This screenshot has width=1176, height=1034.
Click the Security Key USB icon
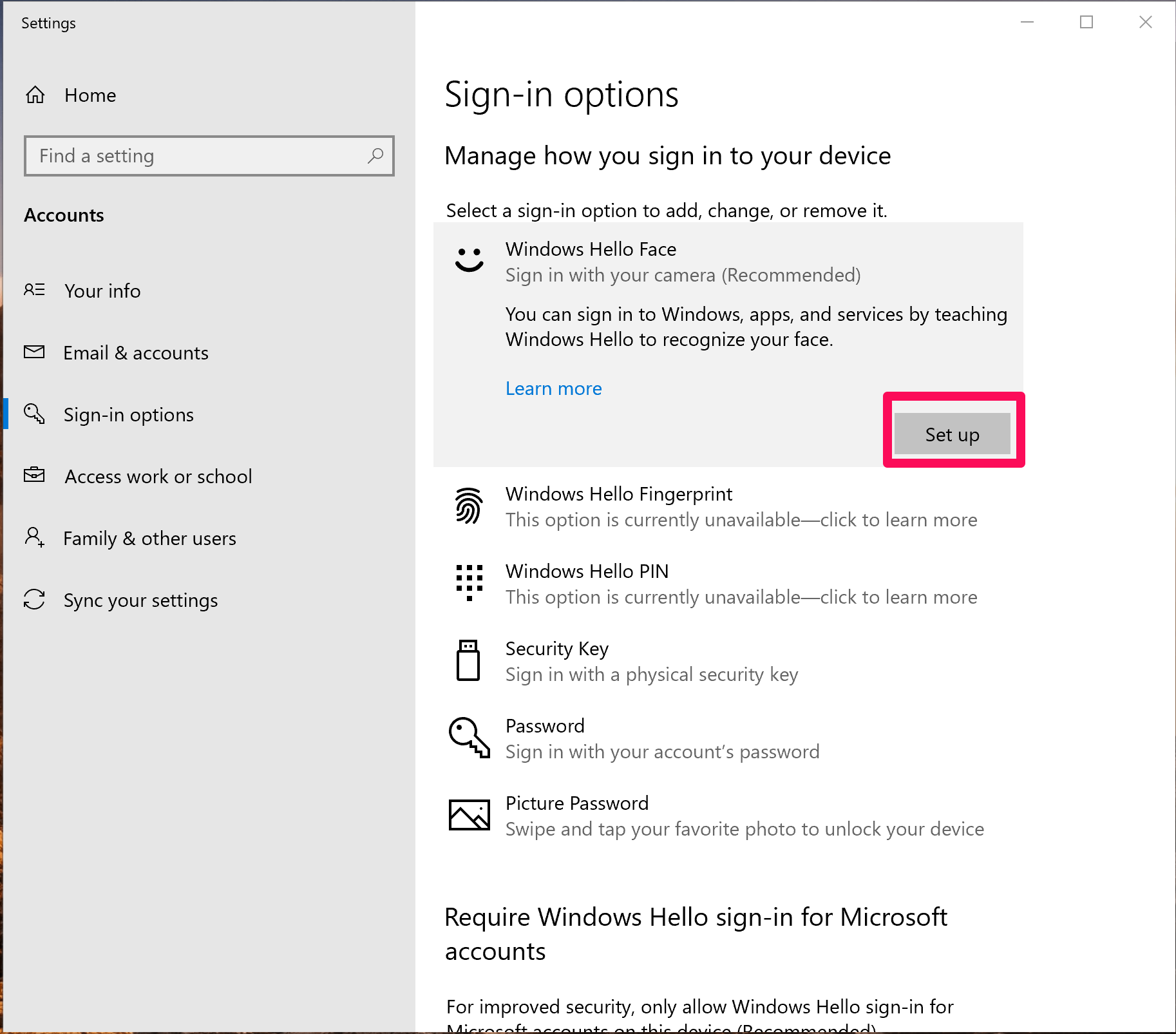[x=468, y=660]
